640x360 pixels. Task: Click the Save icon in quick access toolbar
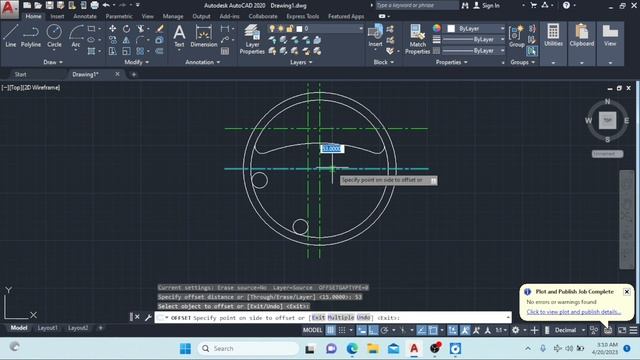click(49, 5)
